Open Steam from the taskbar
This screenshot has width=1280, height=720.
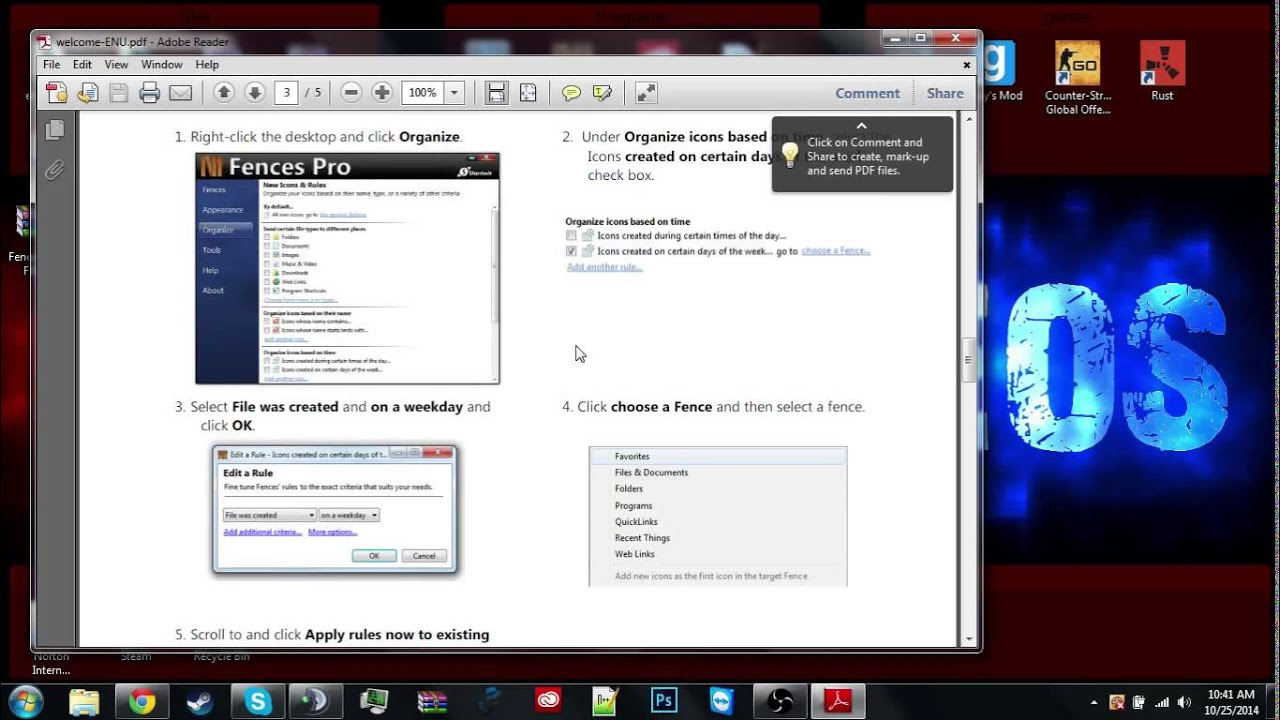tap(200, 701)
